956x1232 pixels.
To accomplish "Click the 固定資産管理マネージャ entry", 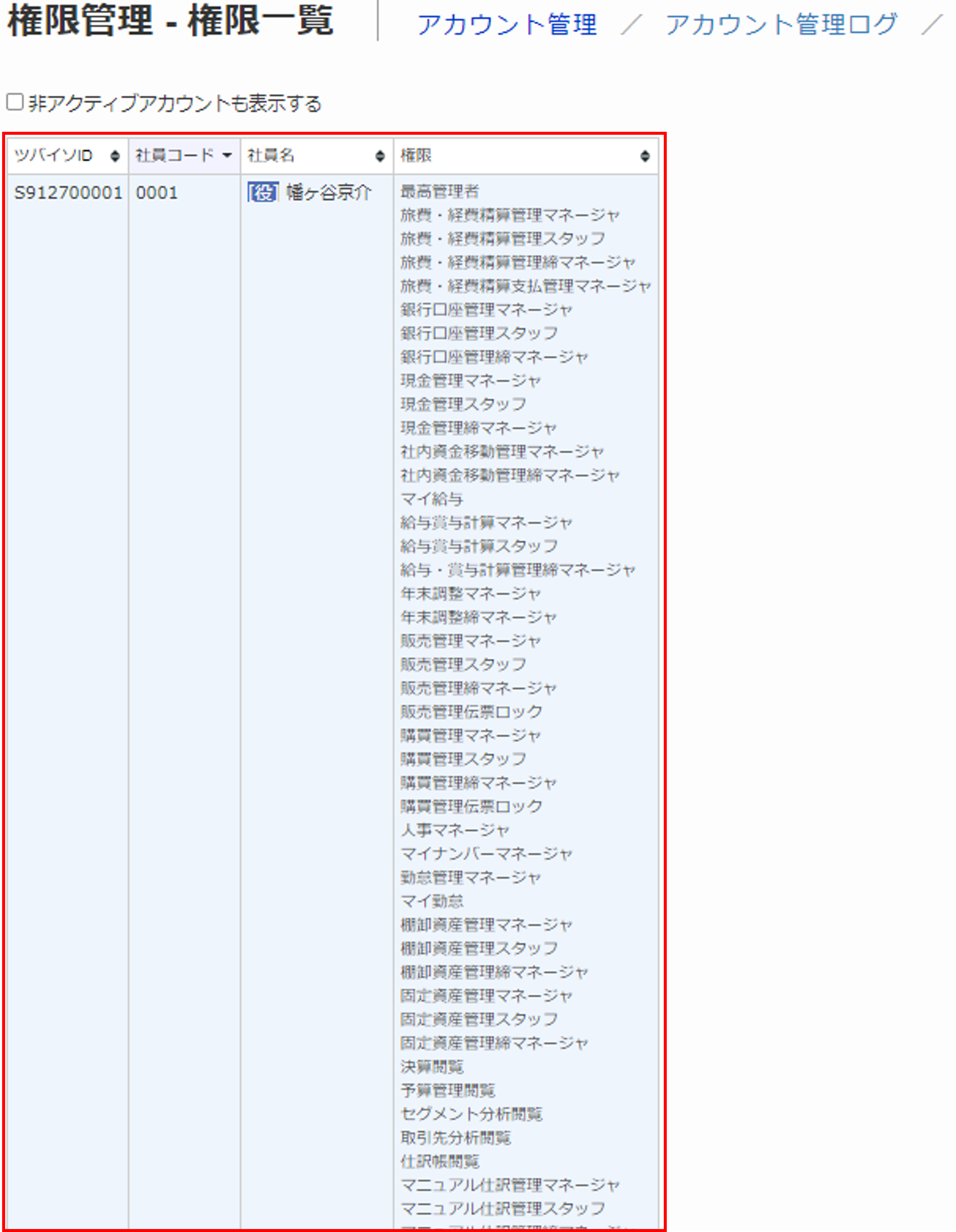I will click(x=486, y=997).
